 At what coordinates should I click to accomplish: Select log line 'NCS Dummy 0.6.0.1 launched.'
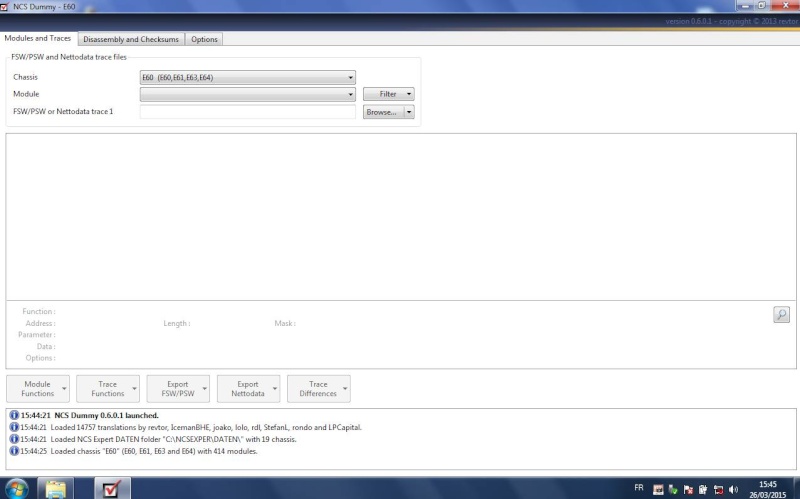coord(106,415)
